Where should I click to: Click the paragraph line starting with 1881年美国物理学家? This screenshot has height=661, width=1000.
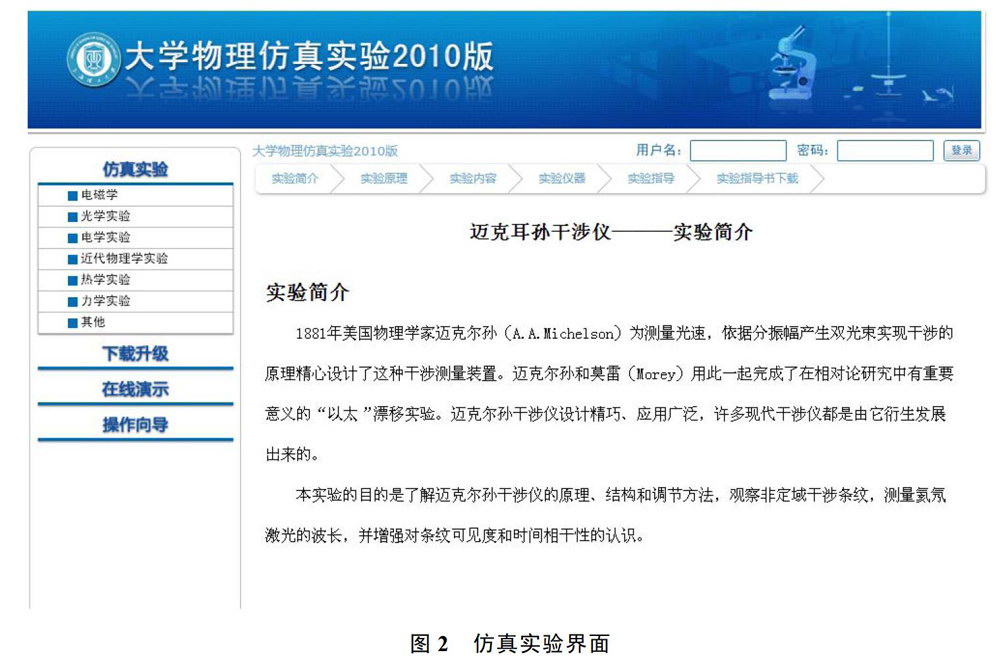pos(624,333)
